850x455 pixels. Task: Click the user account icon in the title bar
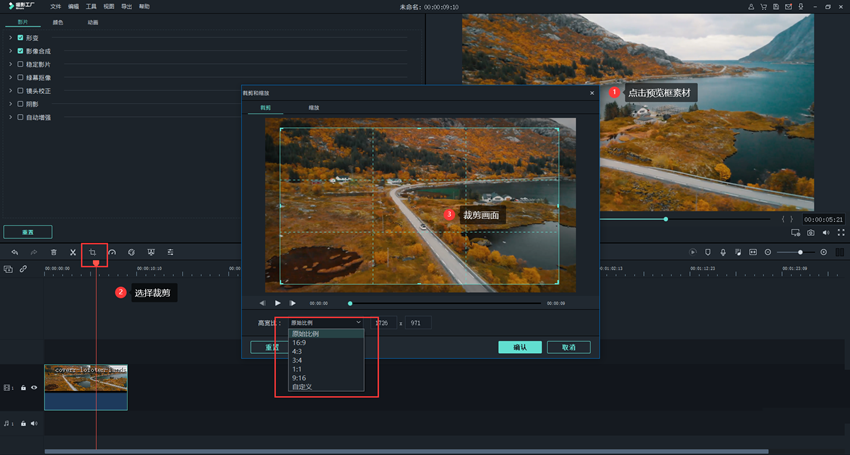751,7
